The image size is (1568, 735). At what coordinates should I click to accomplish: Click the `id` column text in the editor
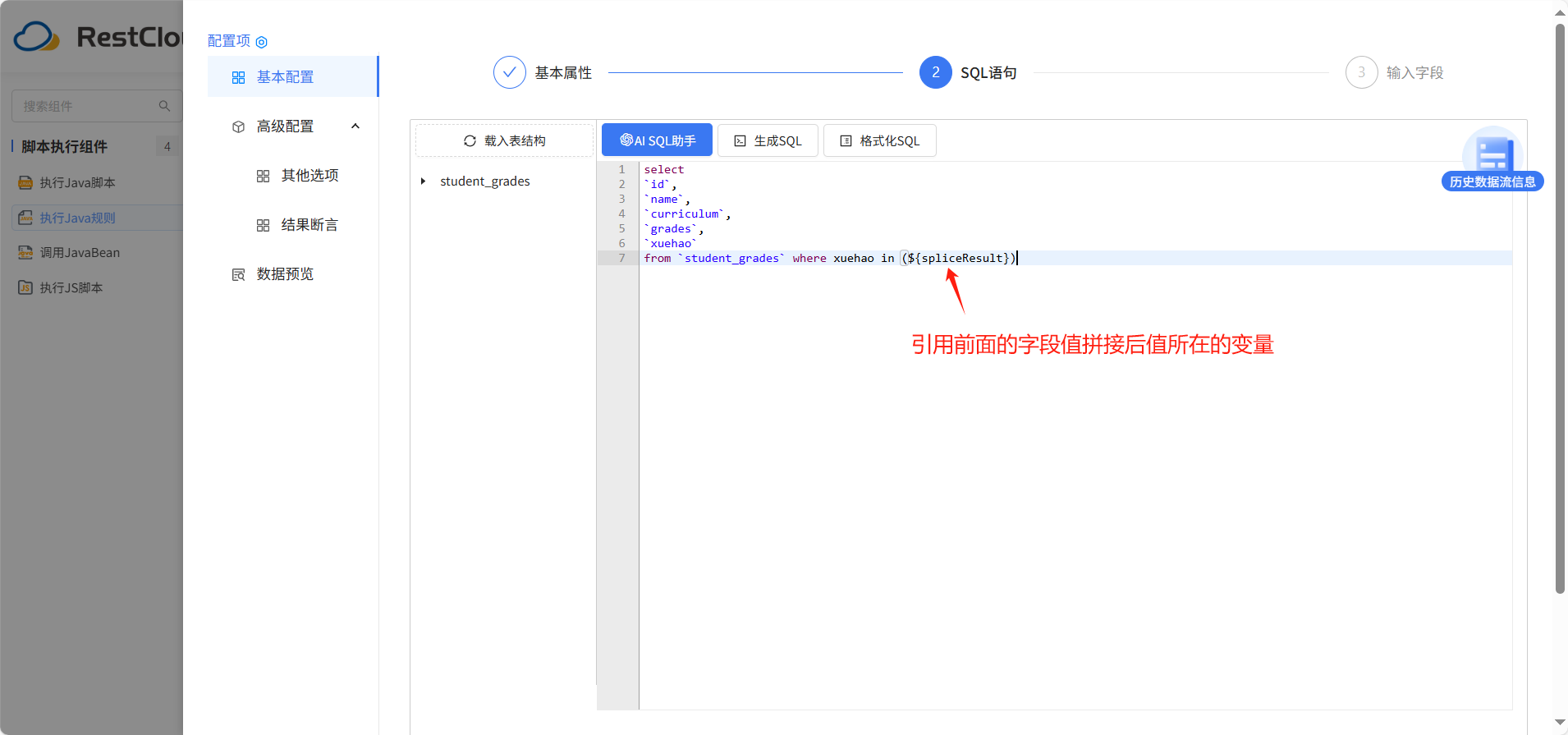point(658,184)
